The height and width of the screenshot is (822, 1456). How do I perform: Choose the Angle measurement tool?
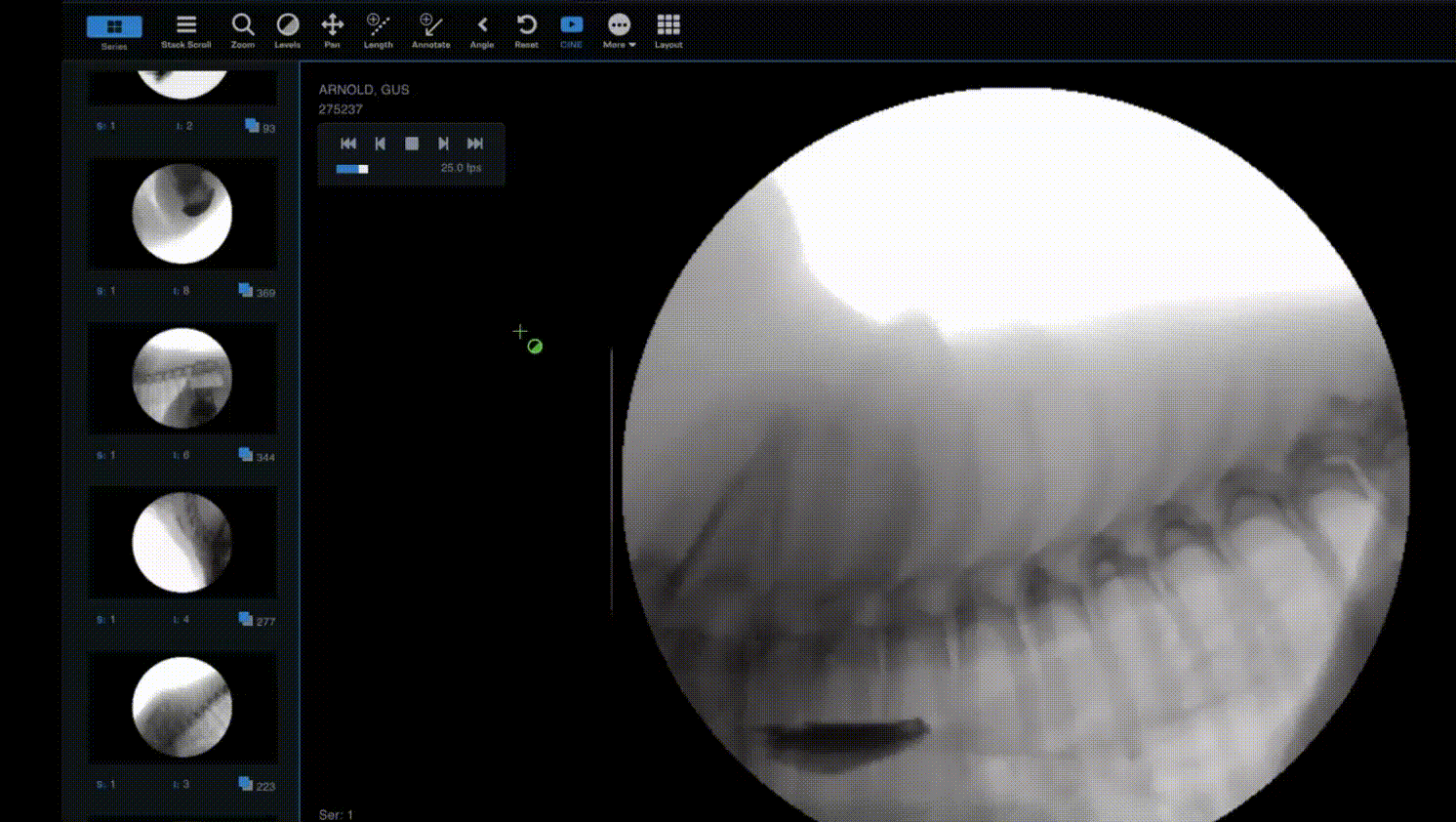point(482,31)
